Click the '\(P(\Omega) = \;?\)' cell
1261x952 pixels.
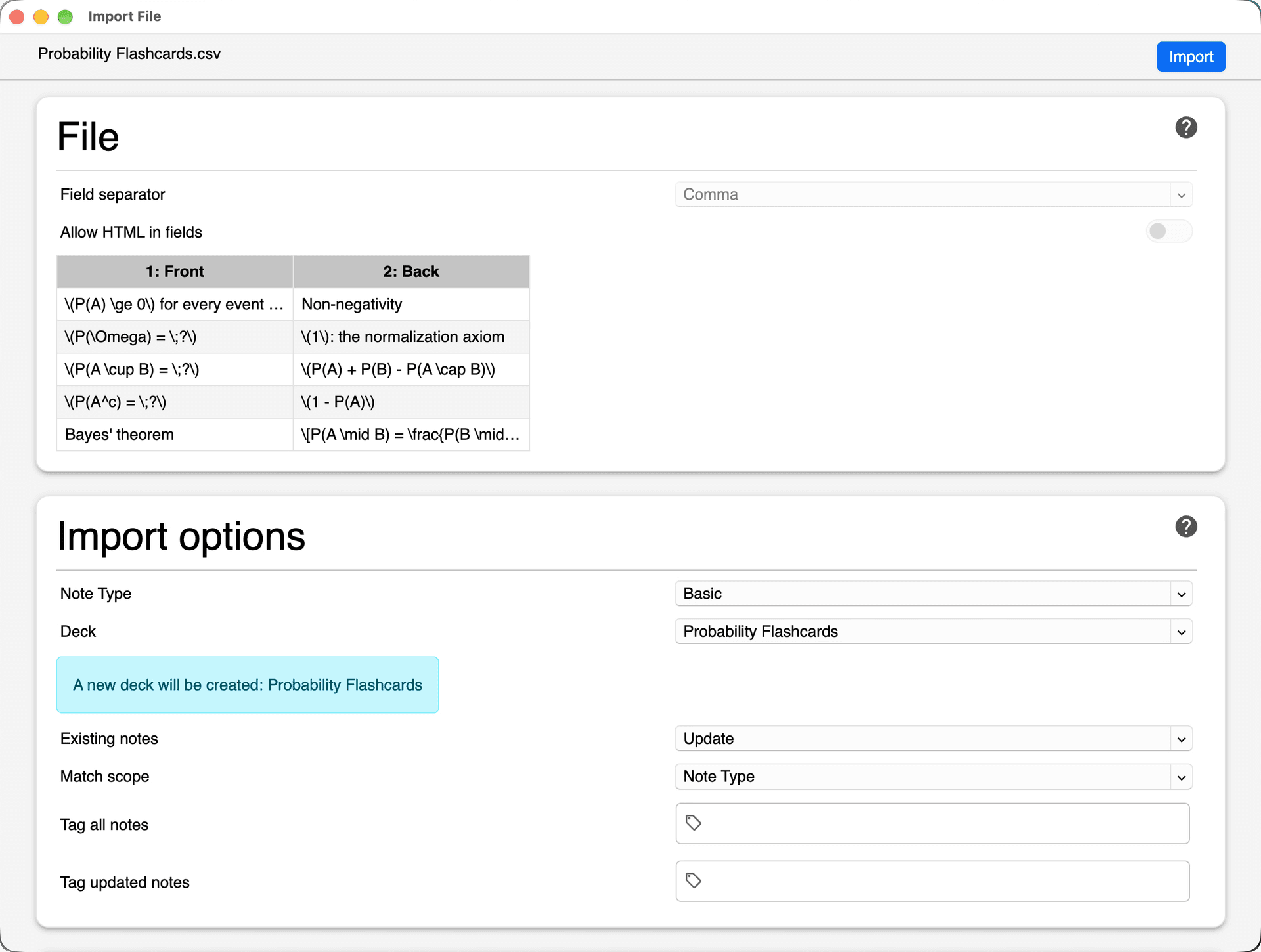click(x=175, y=337)
